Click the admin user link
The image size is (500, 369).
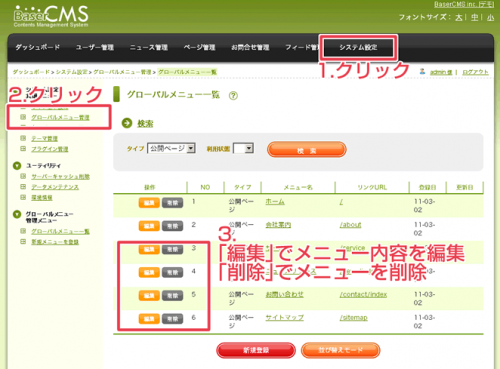coord(441,72)
